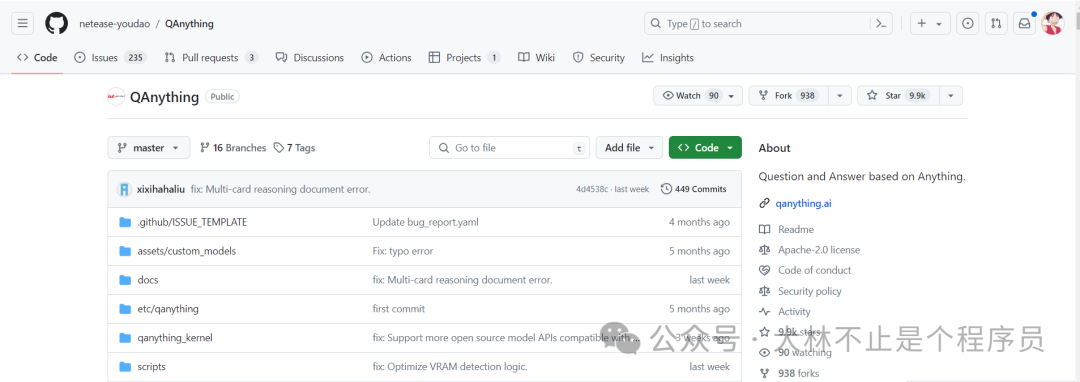Open your issues icon in header
1080x382 pixels.
coord(968,23)
